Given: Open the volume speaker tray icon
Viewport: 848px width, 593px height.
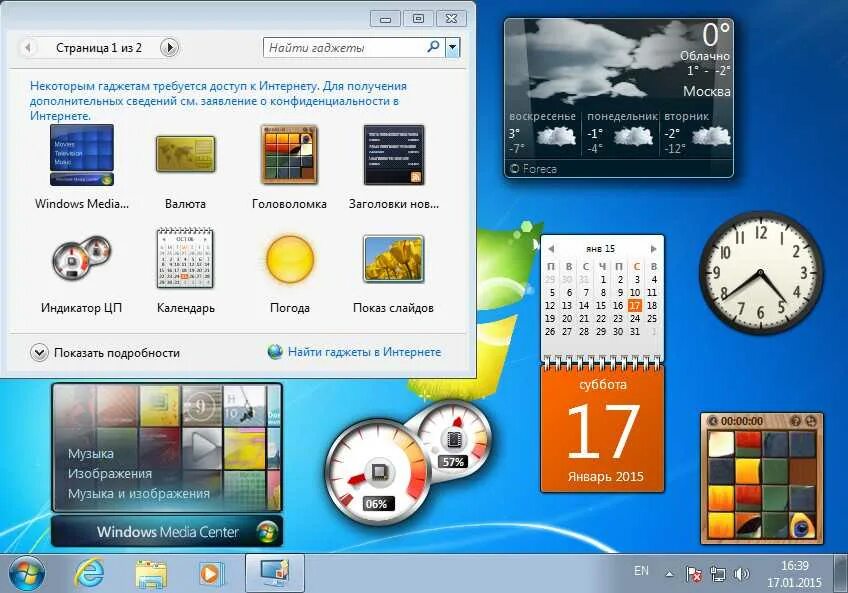Looking at the screenshot, I should (x=742, y=574).
